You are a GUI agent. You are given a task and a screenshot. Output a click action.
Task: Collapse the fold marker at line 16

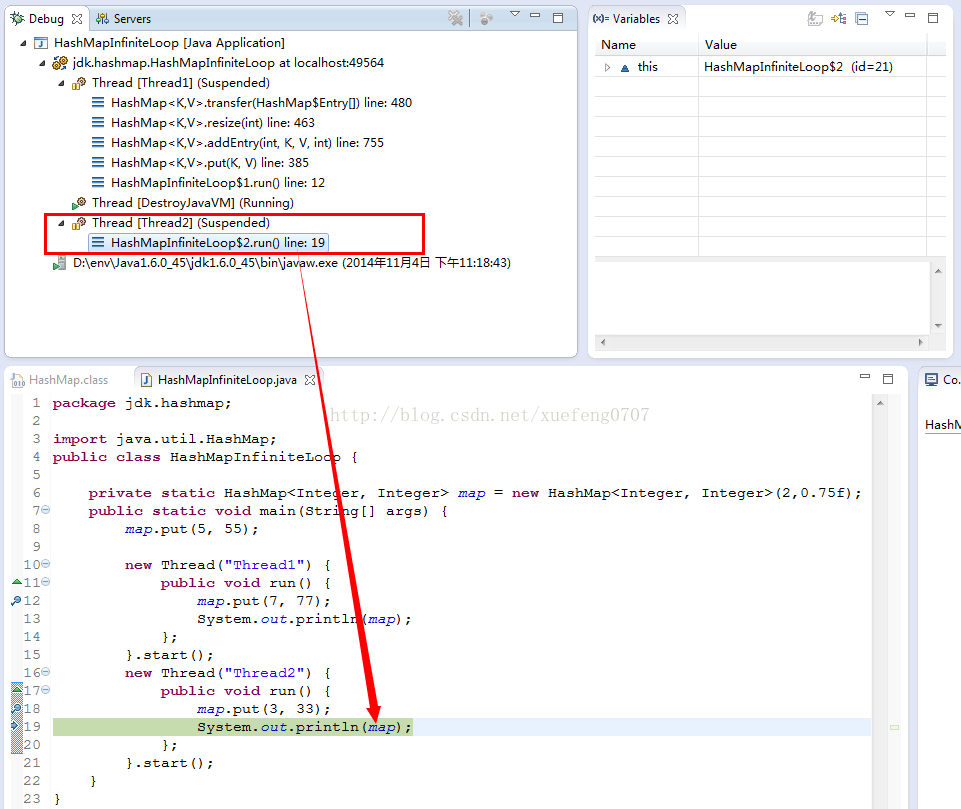click(45, 672)
